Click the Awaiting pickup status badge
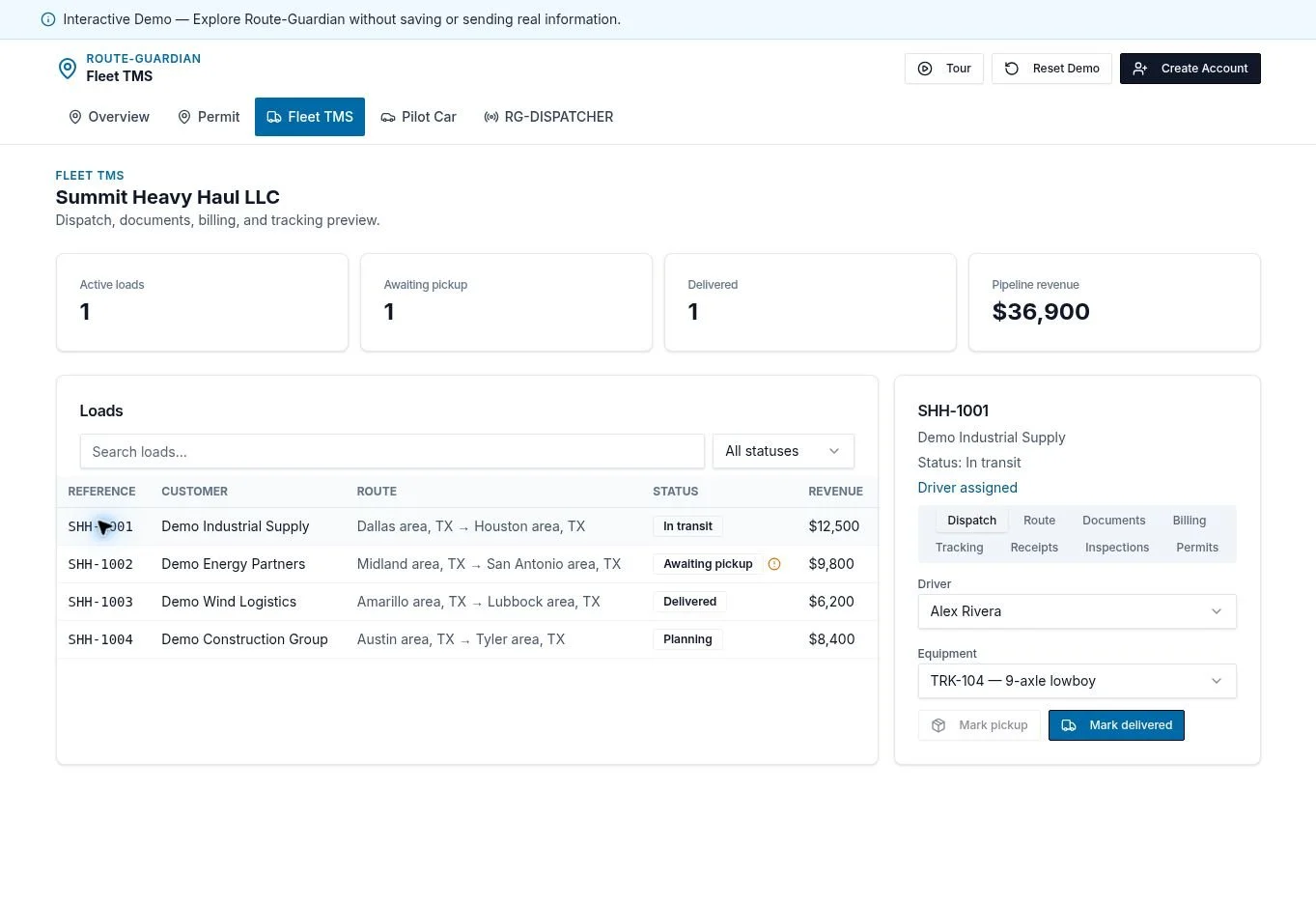Image resolution: width=1316 pixels, height=904 pixels. pos(708,564)
